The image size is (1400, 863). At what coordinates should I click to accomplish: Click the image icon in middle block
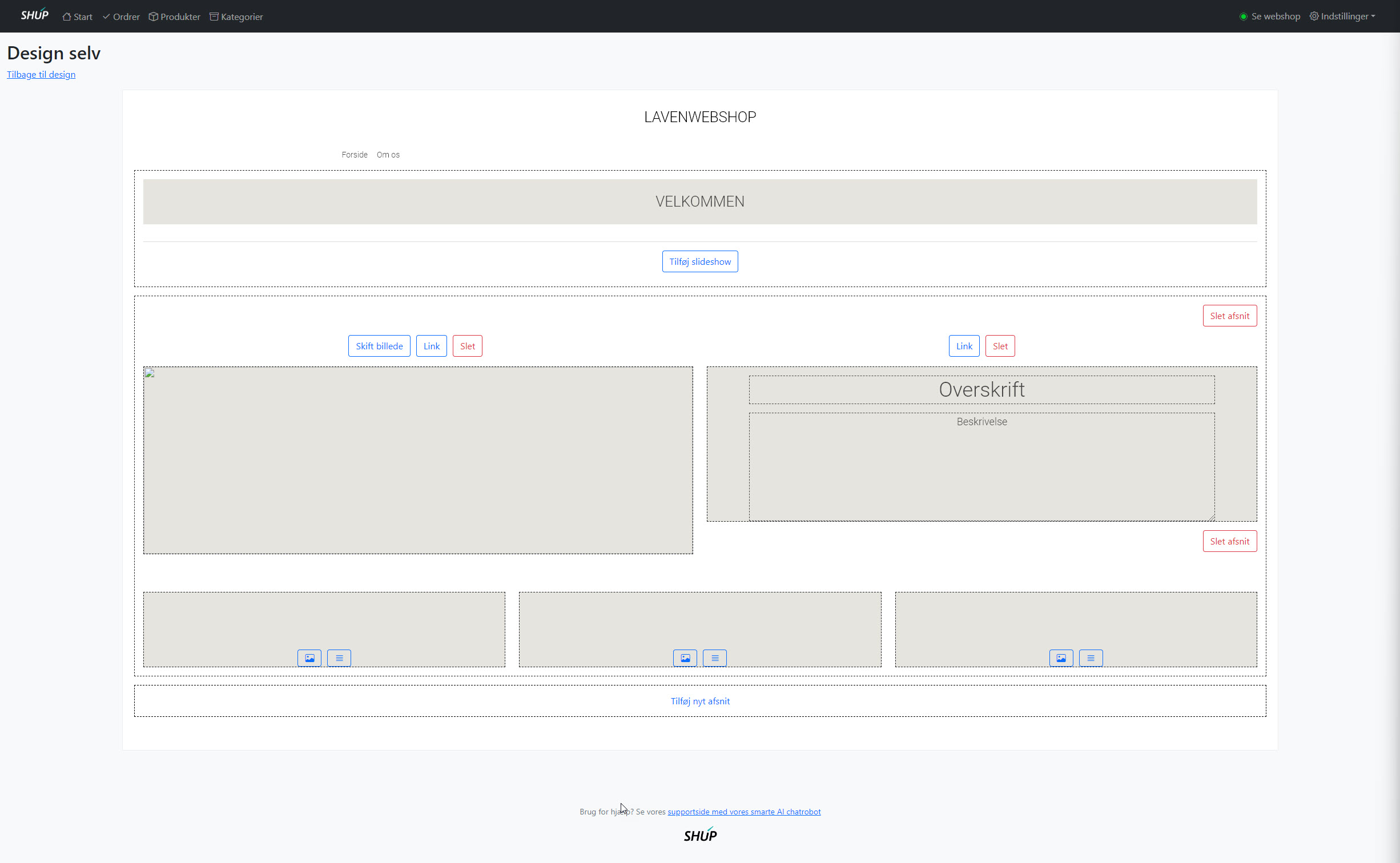[685, 658]
